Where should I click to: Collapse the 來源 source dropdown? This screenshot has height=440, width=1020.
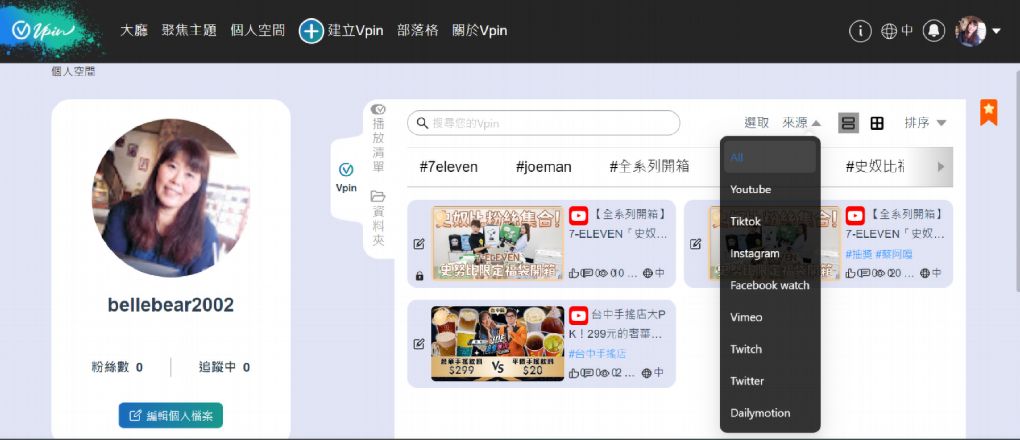[x=801, y=123]
